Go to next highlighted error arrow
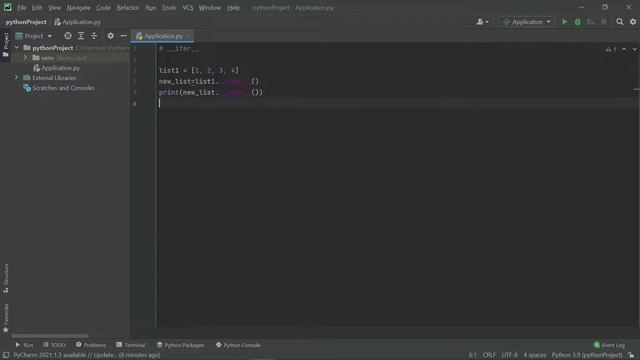The width and height of the screenshot is (640, 360). [634, 49]
